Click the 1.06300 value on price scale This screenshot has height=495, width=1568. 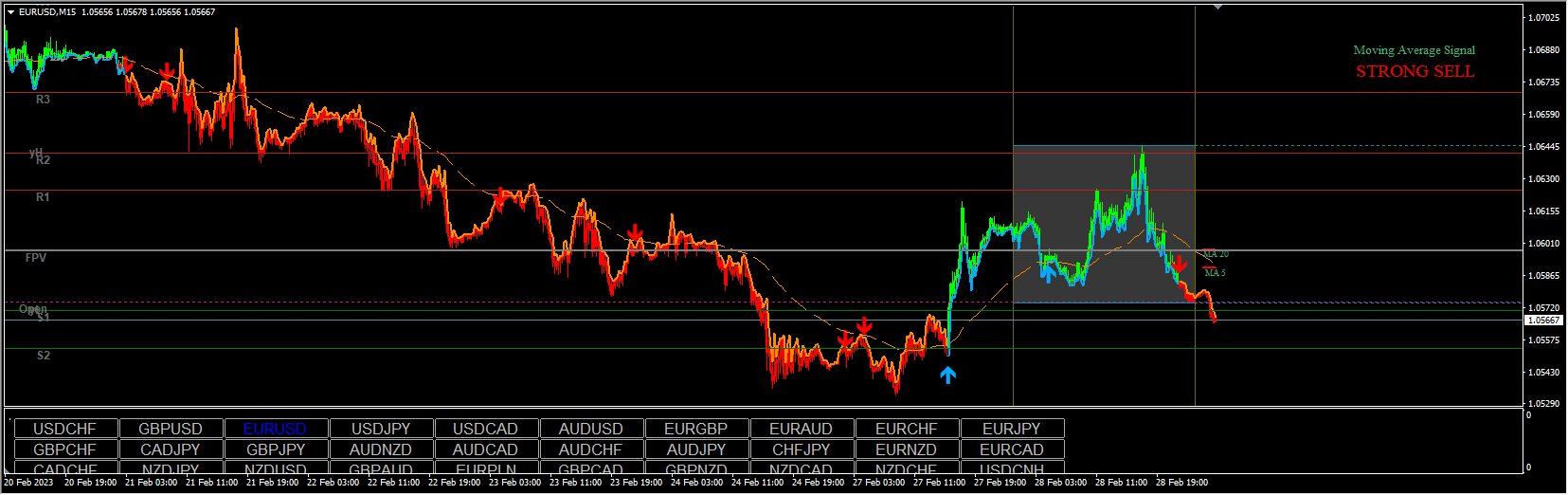coord(1543,179)
